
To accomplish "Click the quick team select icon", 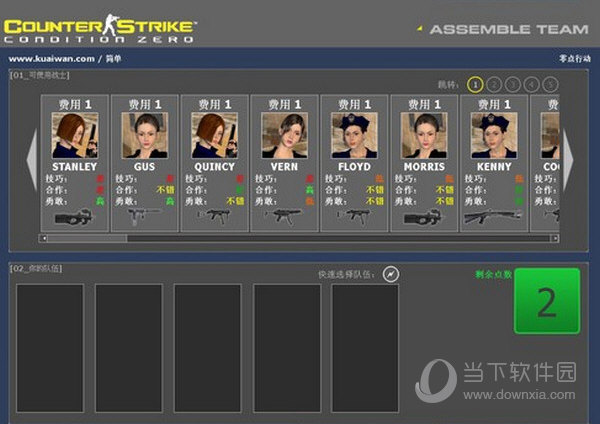I will 391,274.
